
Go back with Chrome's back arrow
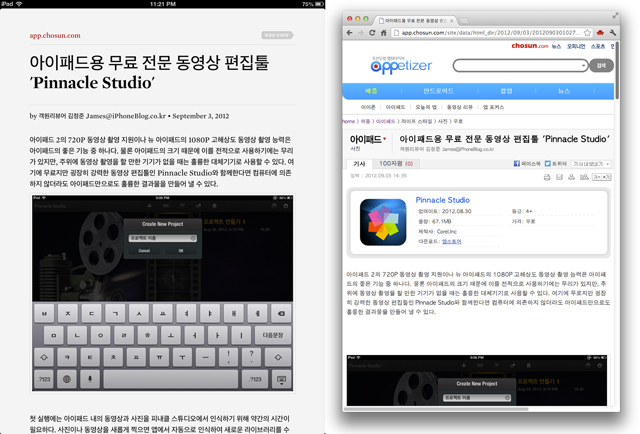pos(349,33)
